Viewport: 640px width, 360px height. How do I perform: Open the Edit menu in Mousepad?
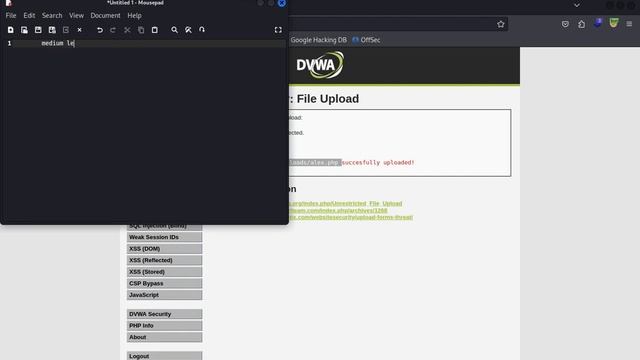29,16
